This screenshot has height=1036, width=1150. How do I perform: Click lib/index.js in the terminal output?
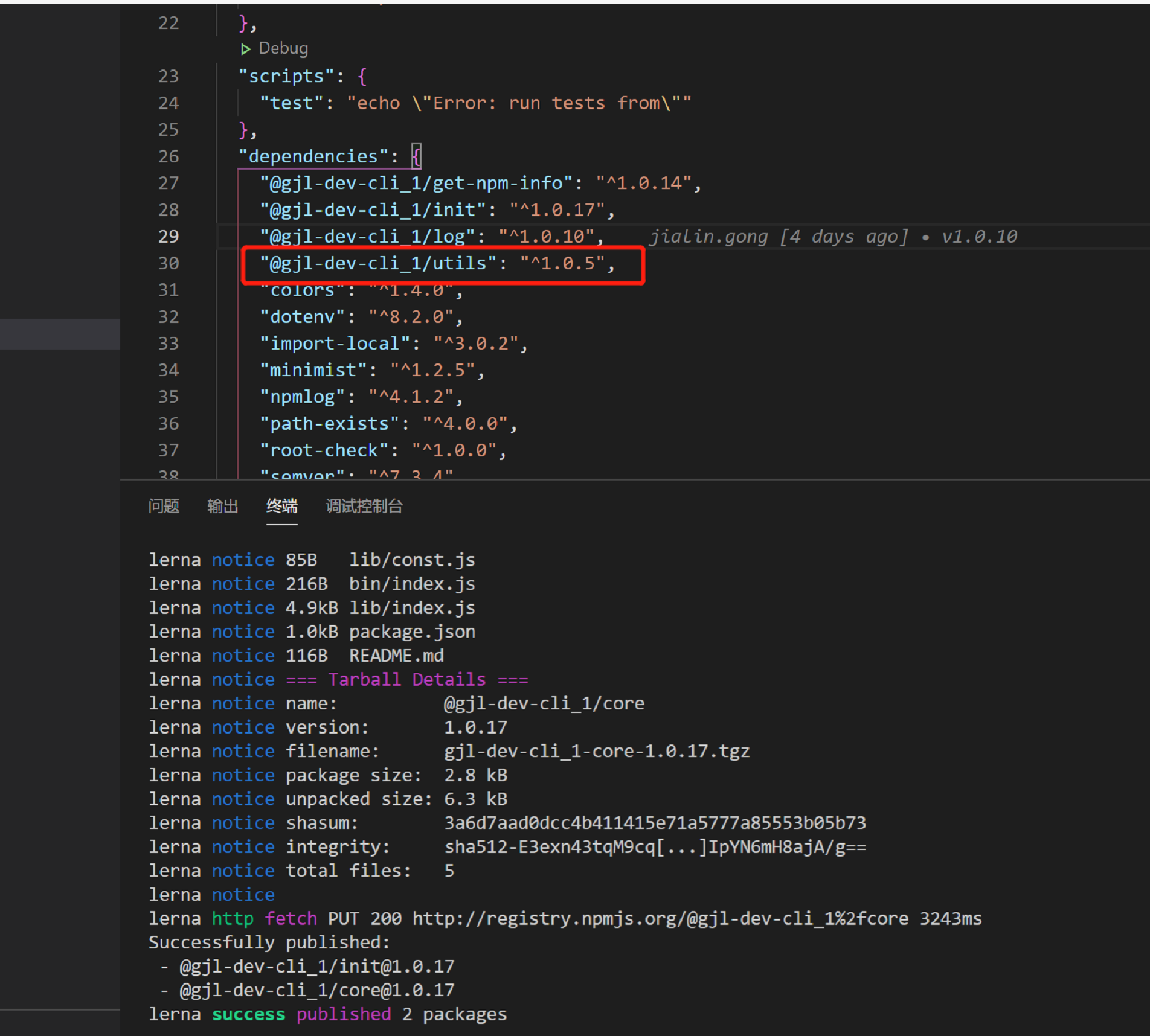pyautogui.click(x=413, y=607)
